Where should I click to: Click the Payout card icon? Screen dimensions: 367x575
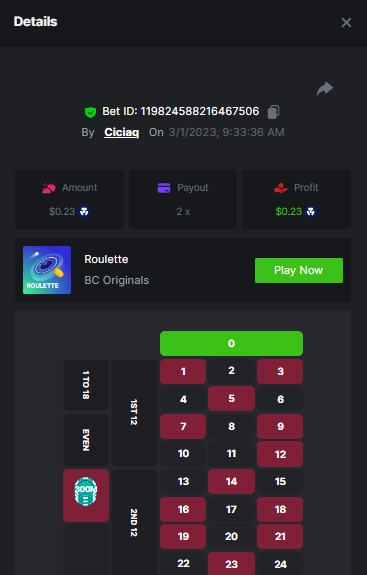[164, 188]
